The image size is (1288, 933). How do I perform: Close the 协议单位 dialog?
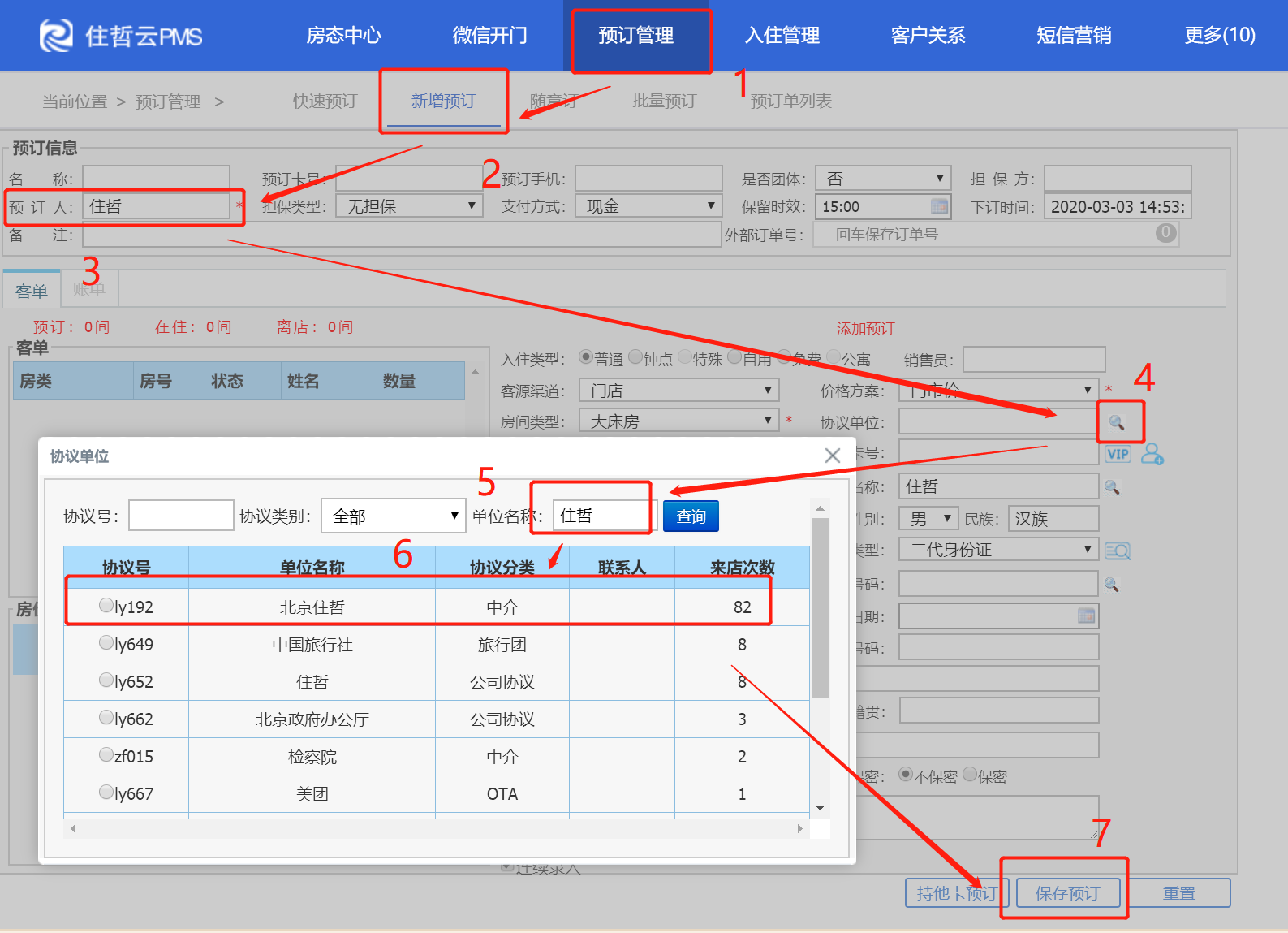coord(832,456)
